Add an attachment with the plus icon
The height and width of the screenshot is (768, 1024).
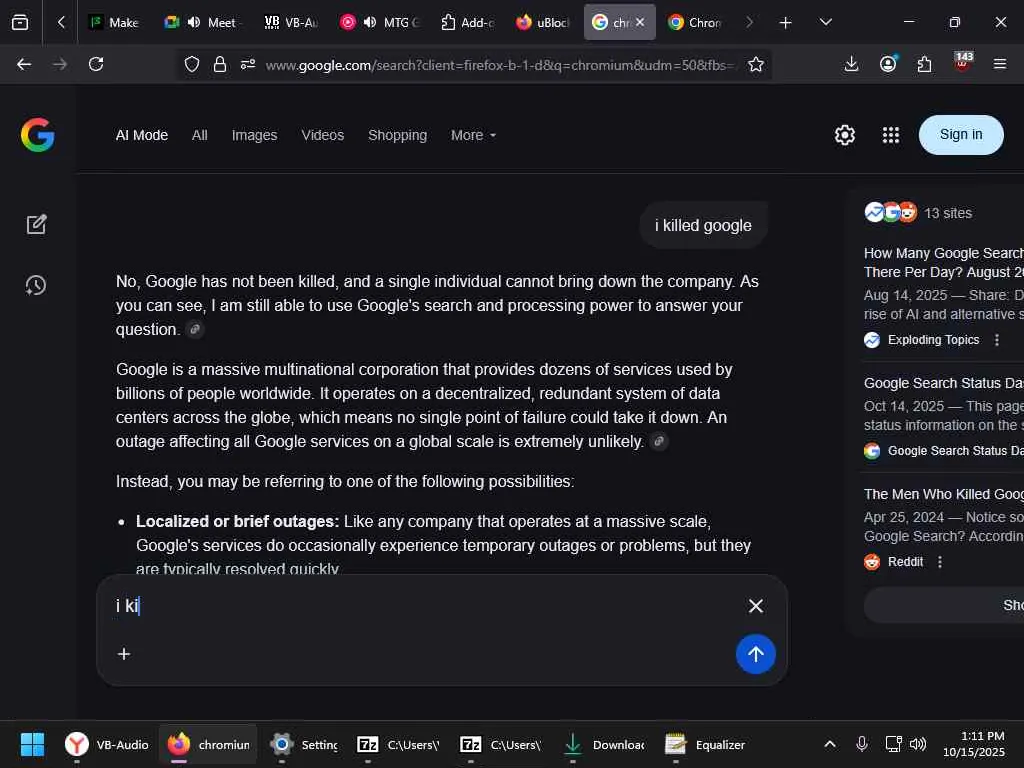[x=123, y=654]
